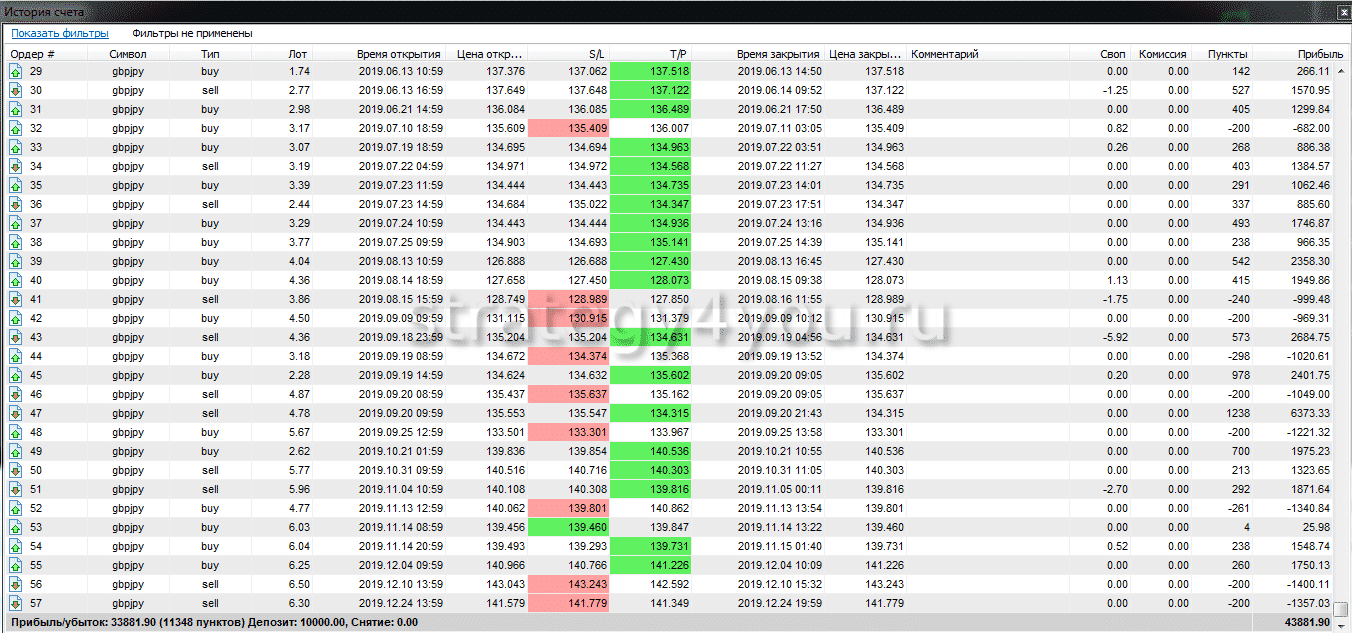The image size is (1352, 633).
Task: Click the sell icon for order 57
Action: (16, 603)
